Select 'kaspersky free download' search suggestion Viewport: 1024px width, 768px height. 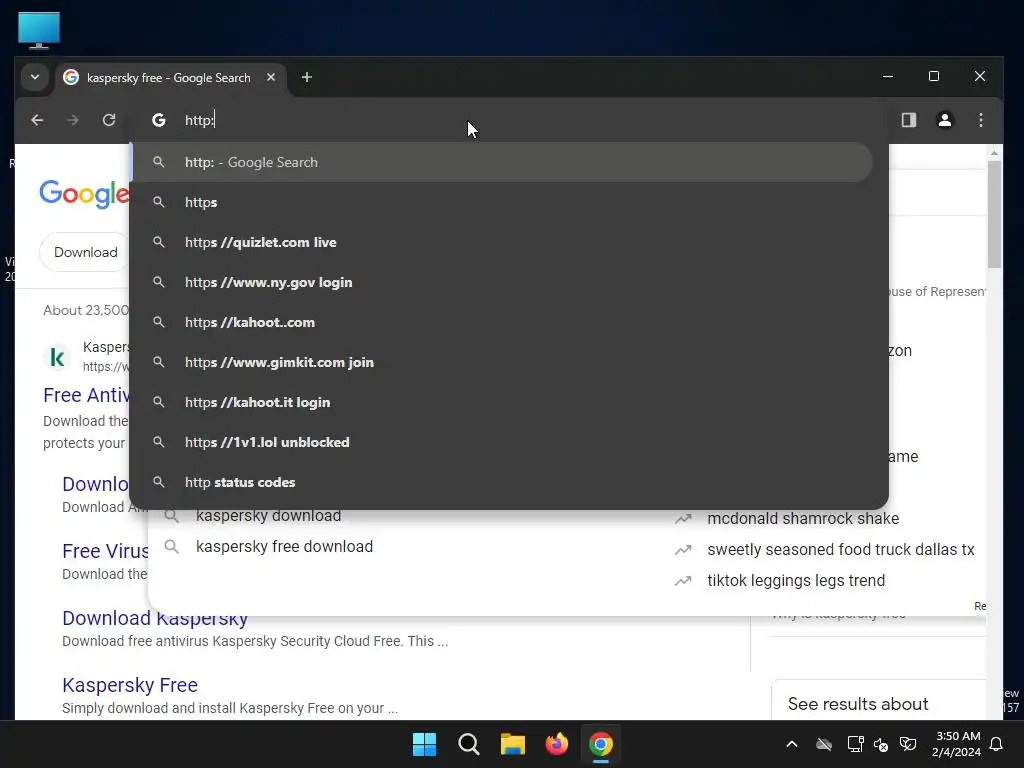pos(284,547)
